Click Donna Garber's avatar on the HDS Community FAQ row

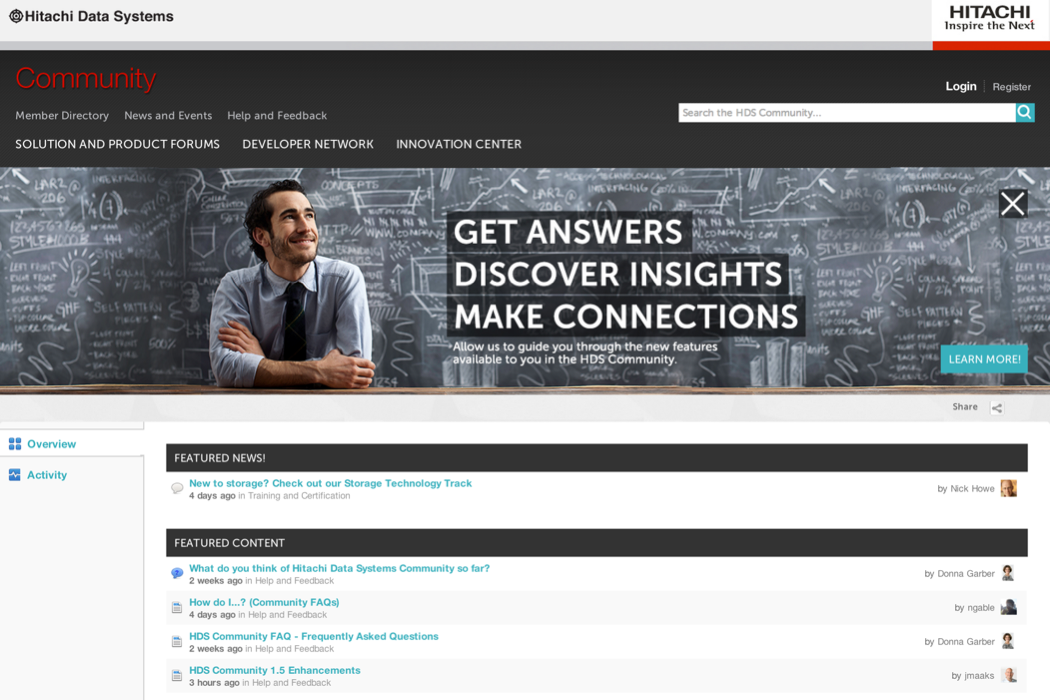click(x=1008, y=641)
